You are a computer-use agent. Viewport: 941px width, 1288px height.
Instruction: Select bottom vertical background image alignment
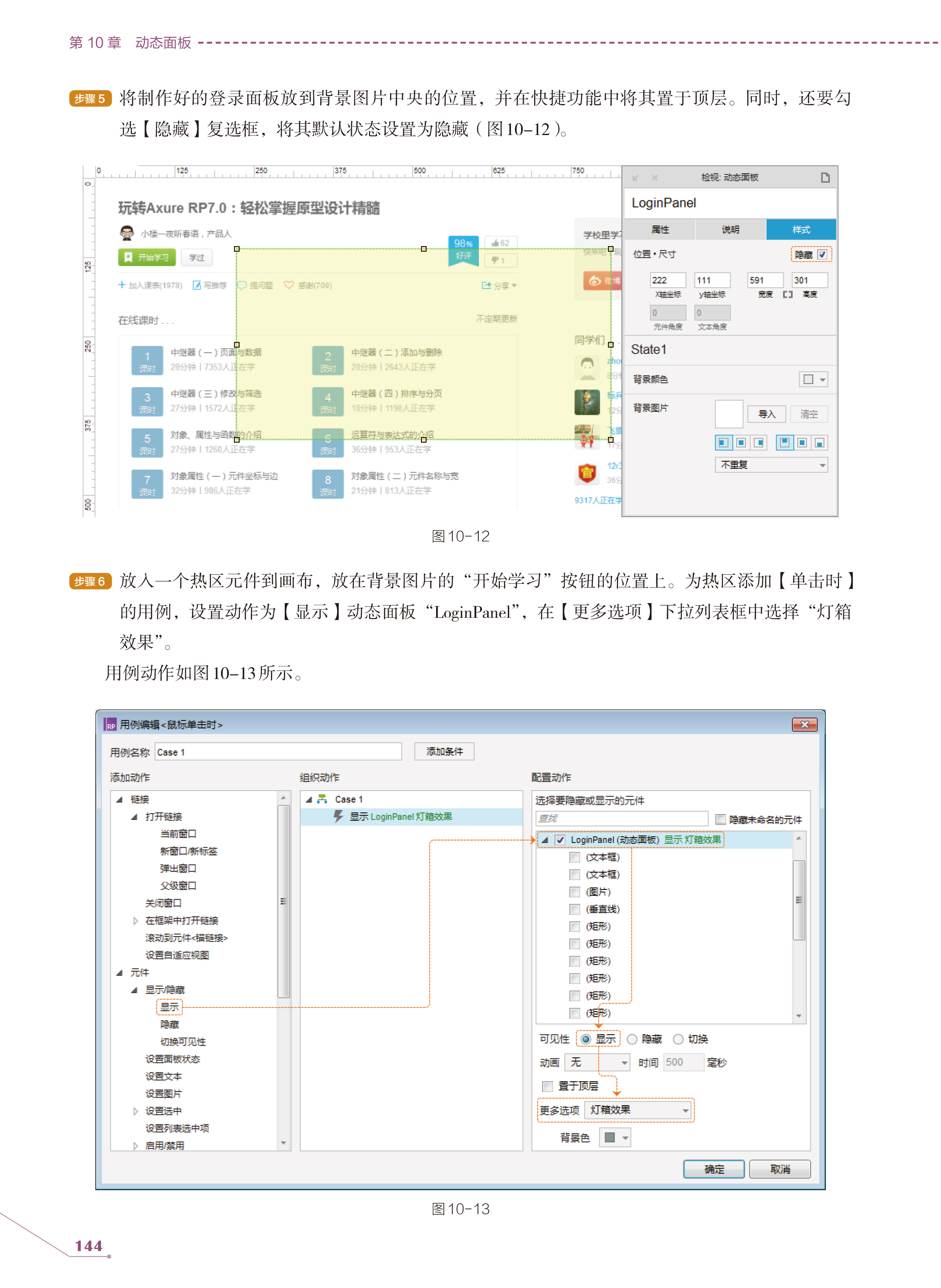819,443
